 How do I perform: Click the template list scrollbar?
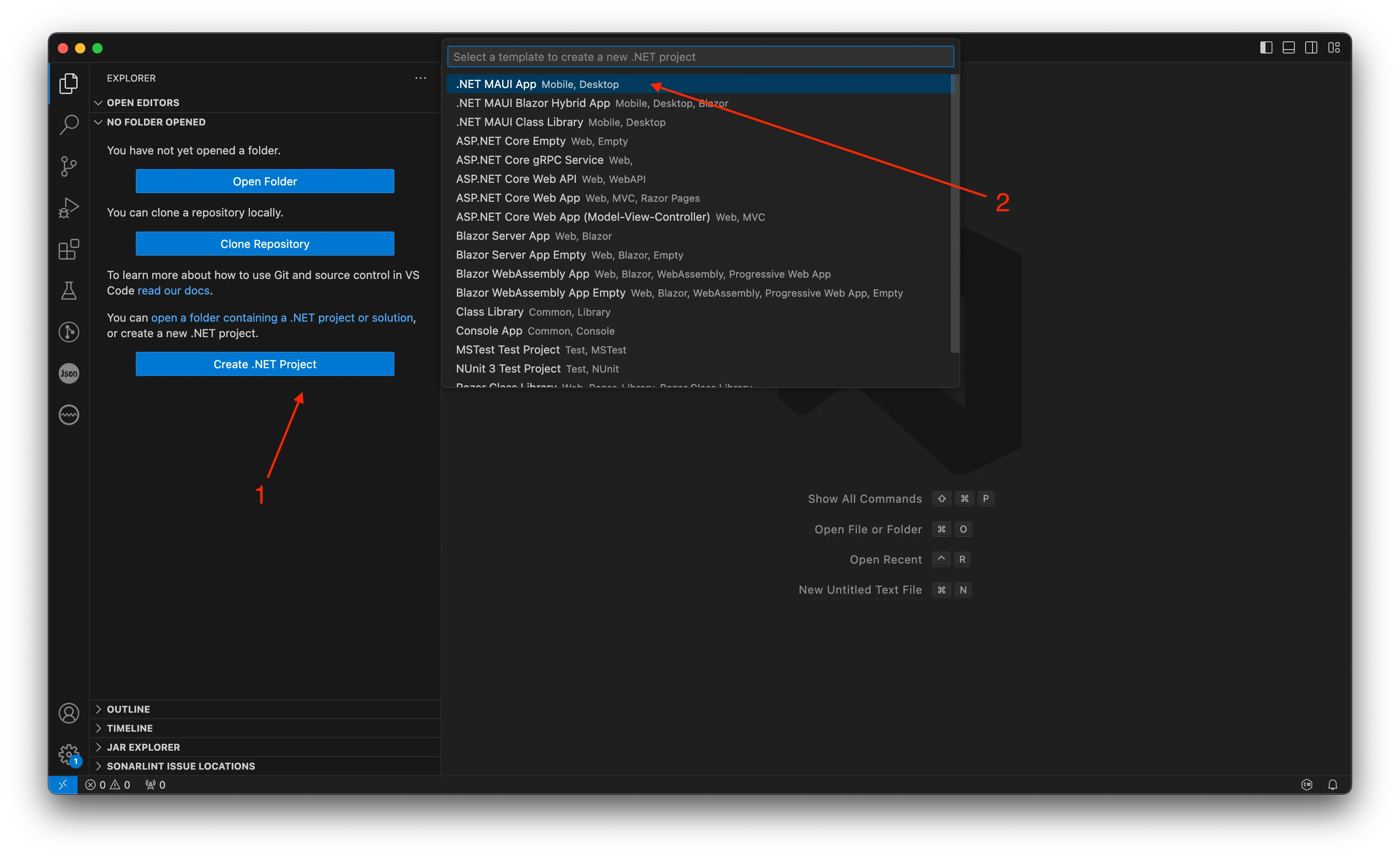point(955,214)
